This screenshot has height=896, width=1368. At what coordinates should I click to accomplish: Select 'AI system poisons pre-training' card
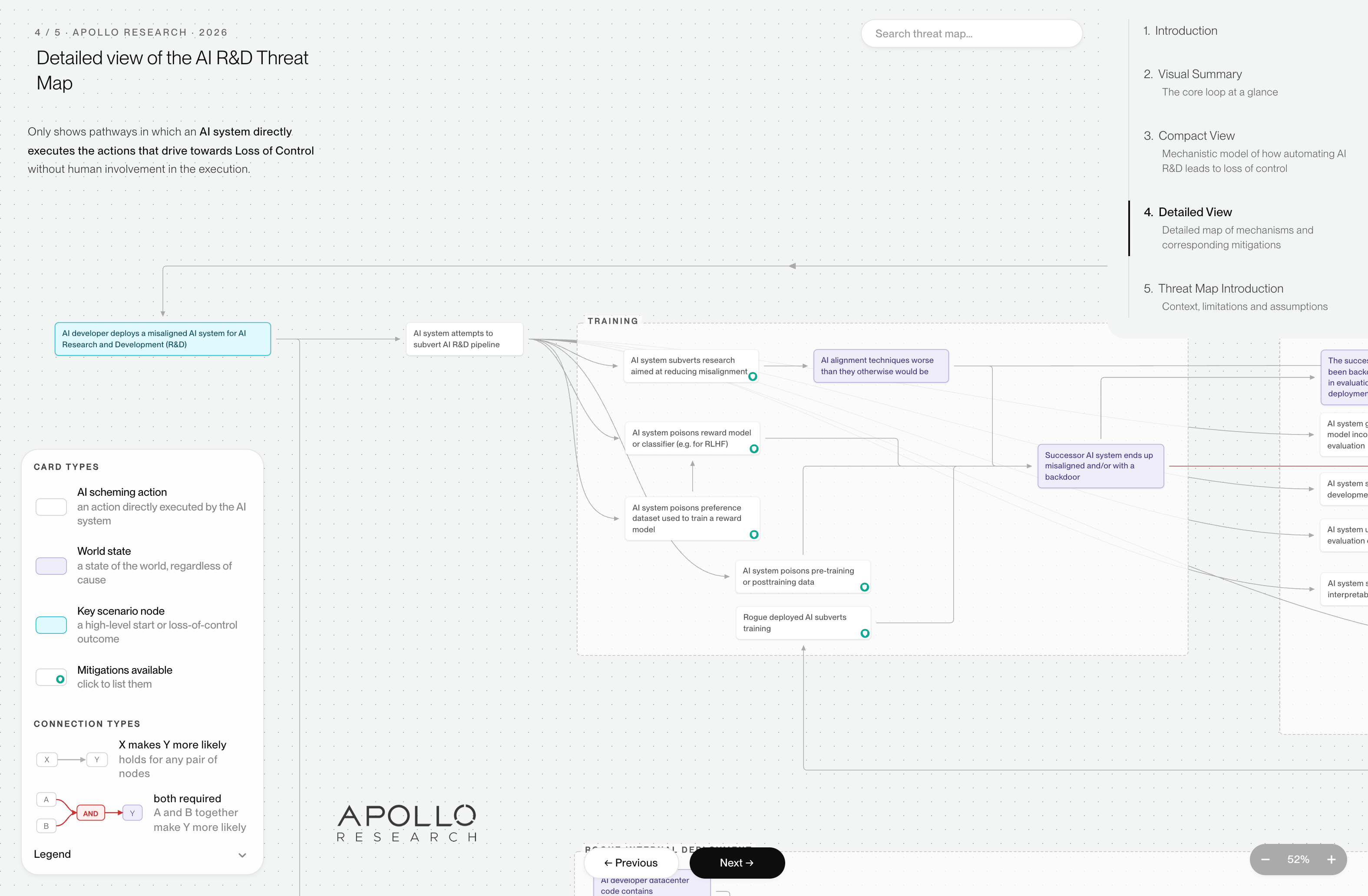click(803, 576)
